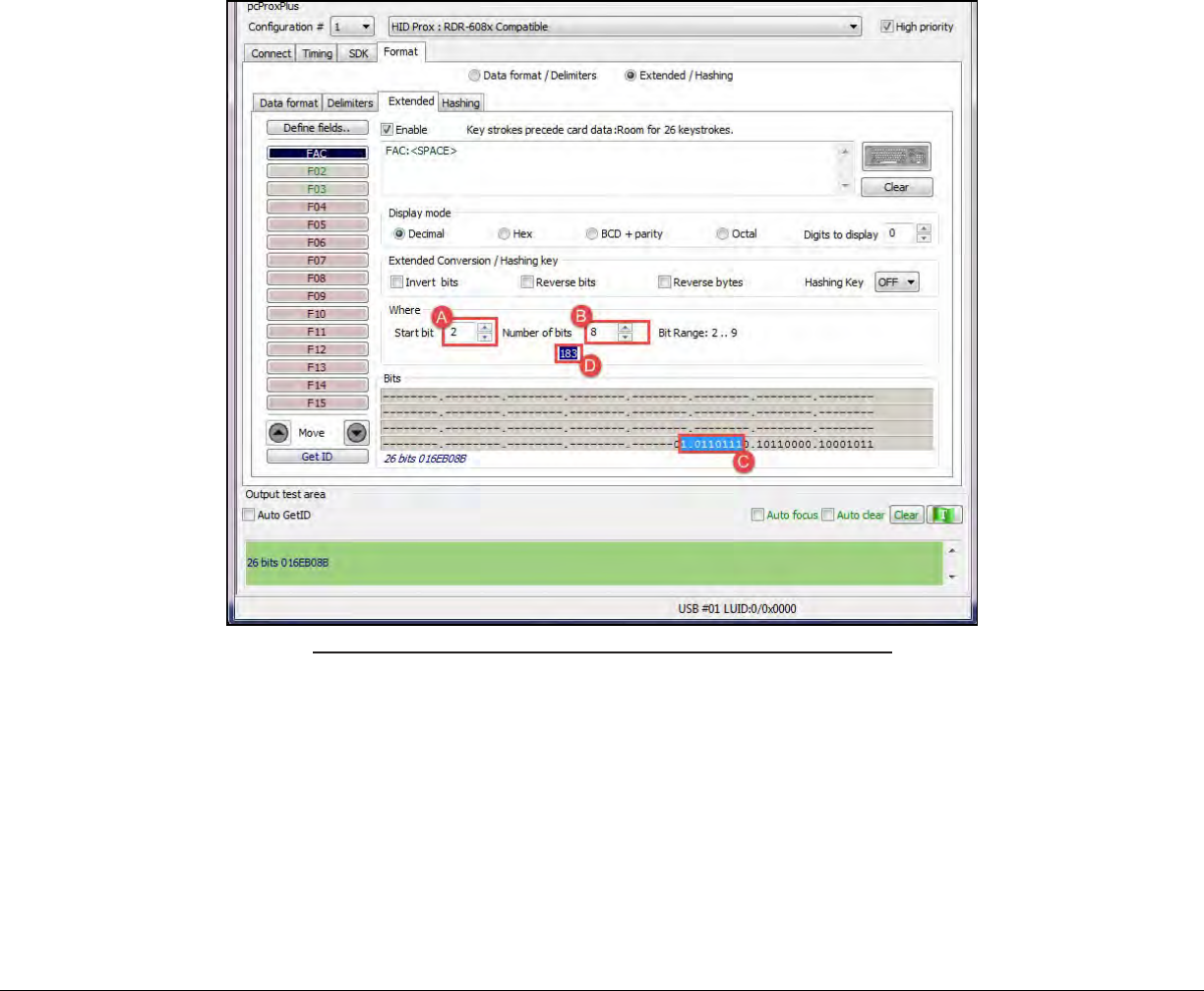Image resolution: width=1204 pixels, height=991 pixels.
Task: Select the F05 field button
Action: [318, 225]
